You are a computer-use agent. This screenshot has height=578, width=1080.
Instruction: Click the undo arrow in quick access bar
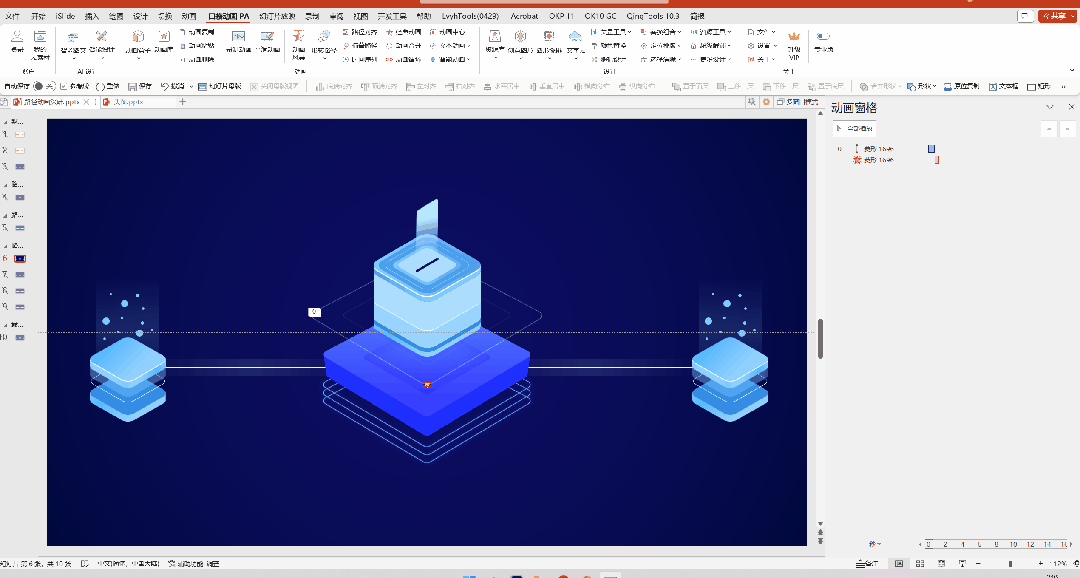coord(165,86)
